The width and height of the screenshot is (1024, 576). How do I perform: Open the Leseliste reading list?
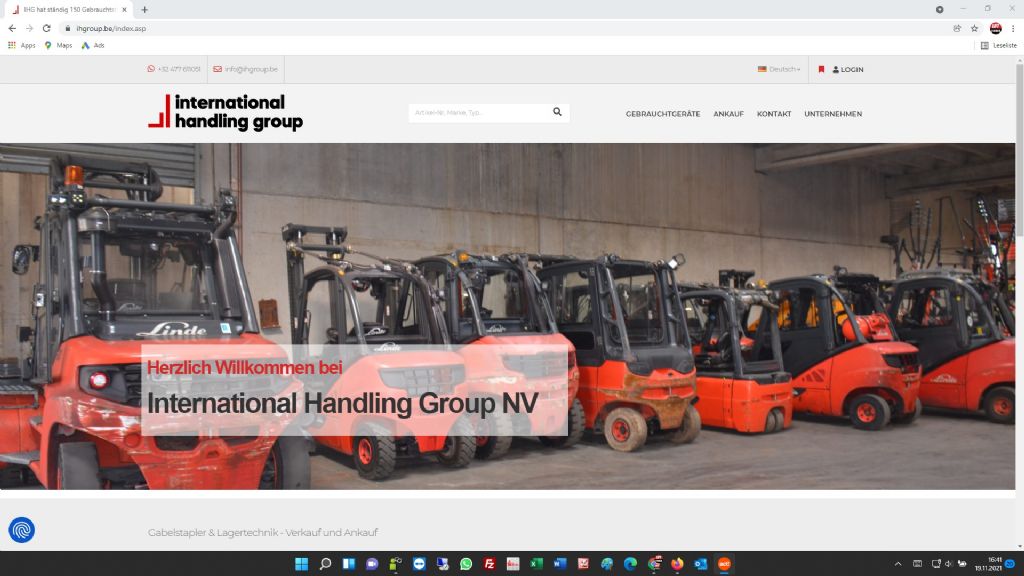coord(999,45)
